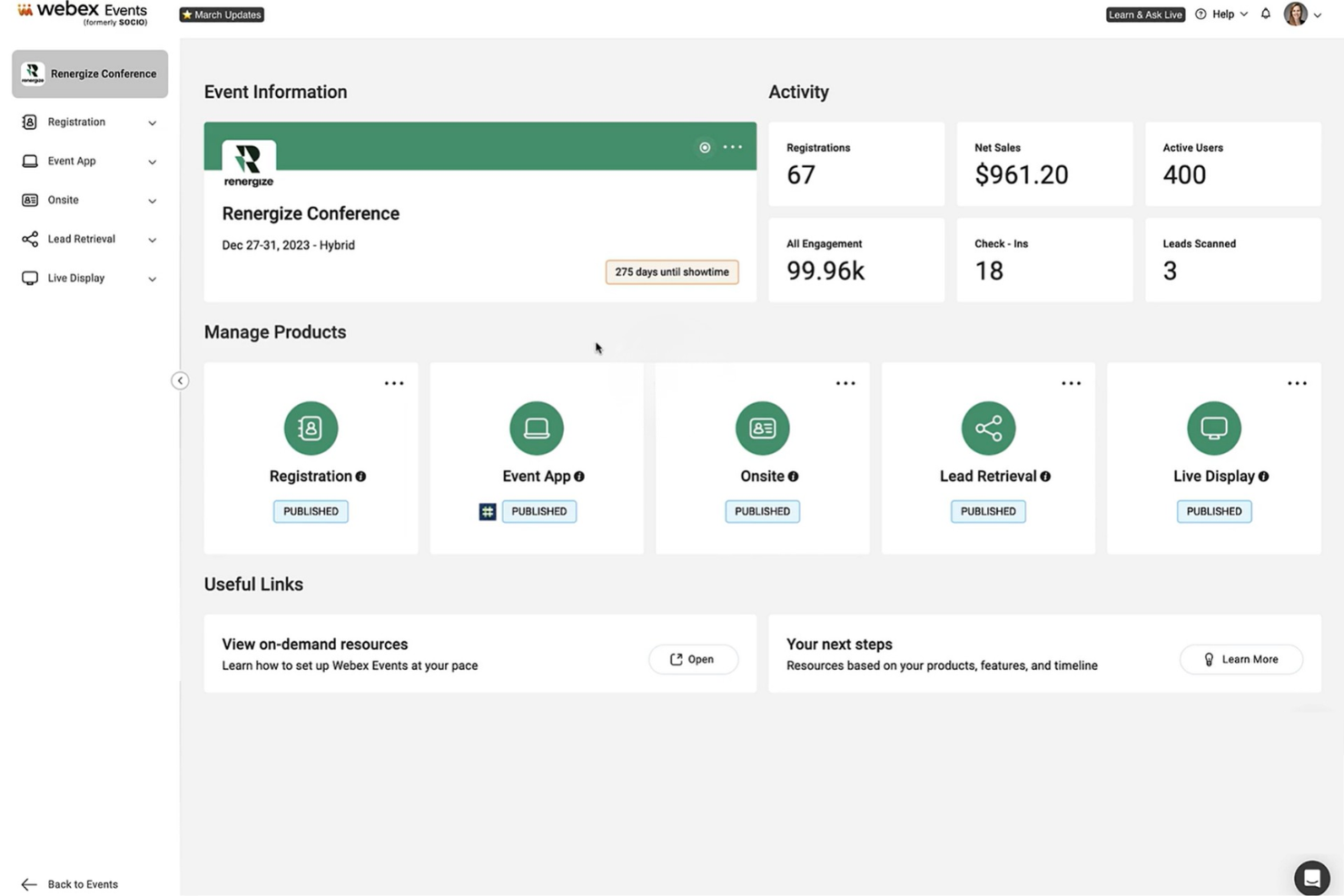This screenshot has height=896, width=1344.
Task: Click the hashtag icon beside Event App status
Action: (488, 512)
